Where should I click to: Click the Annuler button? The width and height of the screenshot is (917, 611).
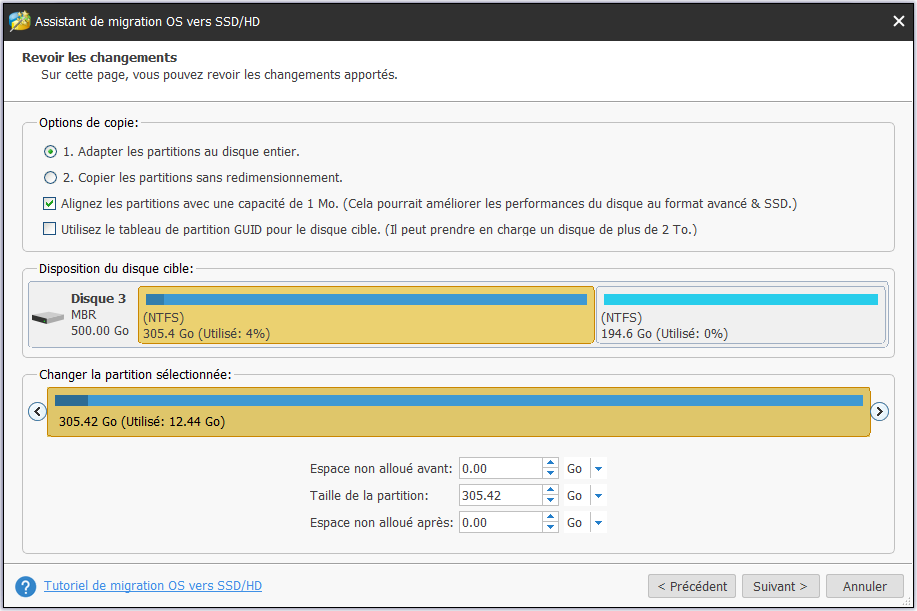(x=864, y=586)
